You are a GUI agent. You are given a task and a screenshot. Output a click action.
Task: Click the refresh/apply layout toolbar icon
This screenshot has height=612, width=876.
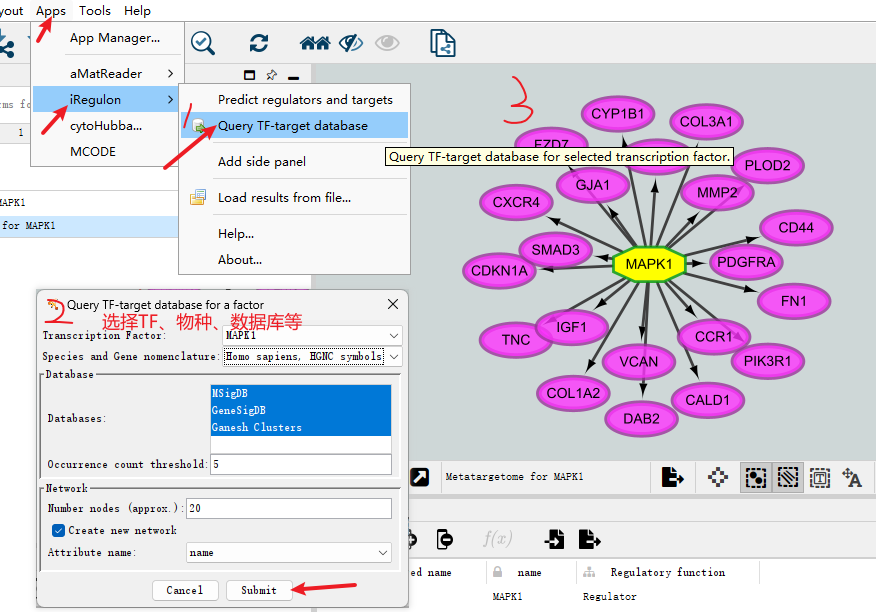(259, 43)
